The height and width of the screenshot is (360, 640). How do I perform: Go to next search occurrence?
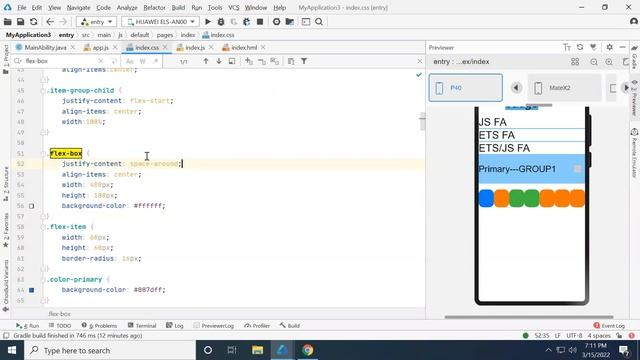pos(219,61)
